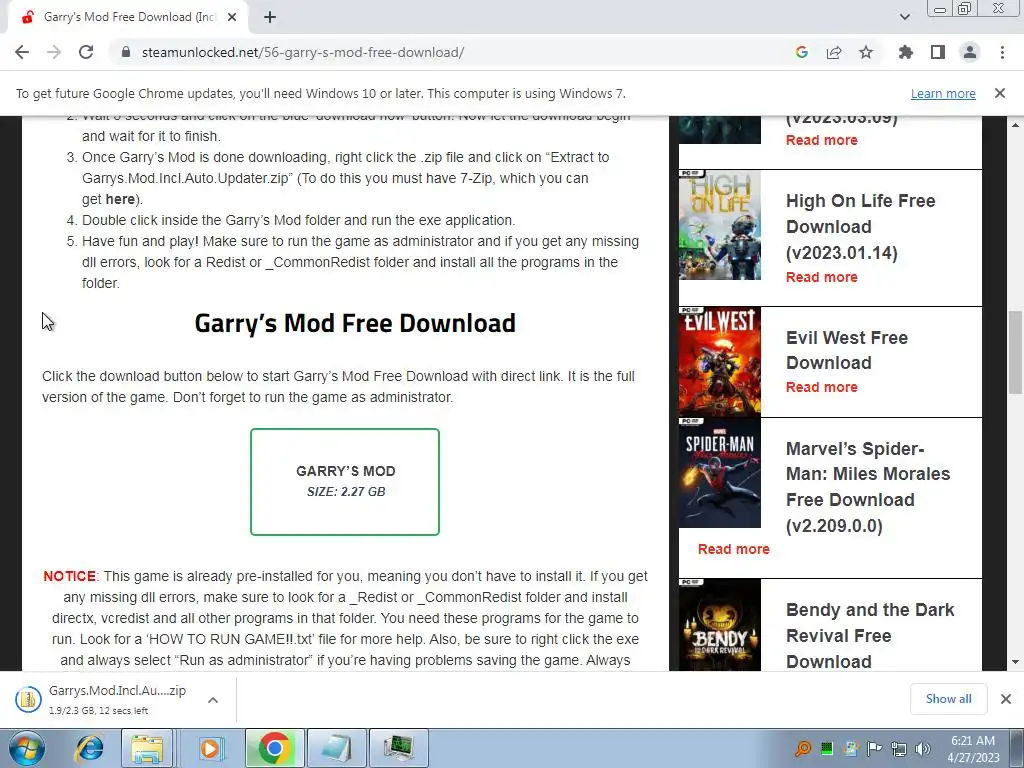1024x768 pixels.
Task: Open Bendy and the Dark Revival title
Action: 870,635
